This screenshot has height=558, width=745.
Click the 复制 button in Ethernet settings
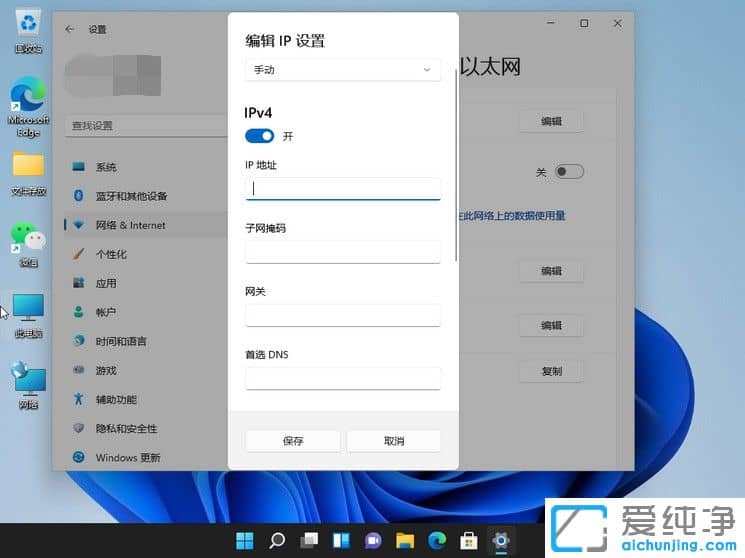tap(551, 371)
